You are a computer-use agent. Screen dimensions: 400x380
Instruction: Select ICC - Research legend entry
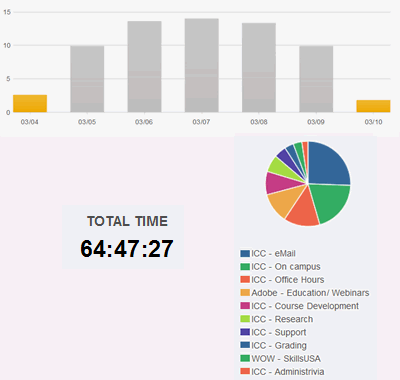(277, 319)
